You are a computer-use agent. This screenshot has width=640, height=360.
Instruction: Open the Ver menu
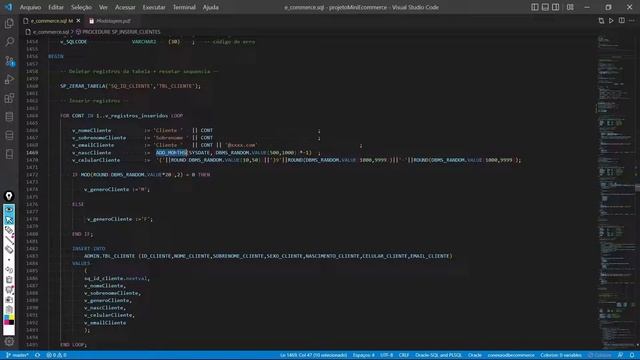(x=103, y=7)
